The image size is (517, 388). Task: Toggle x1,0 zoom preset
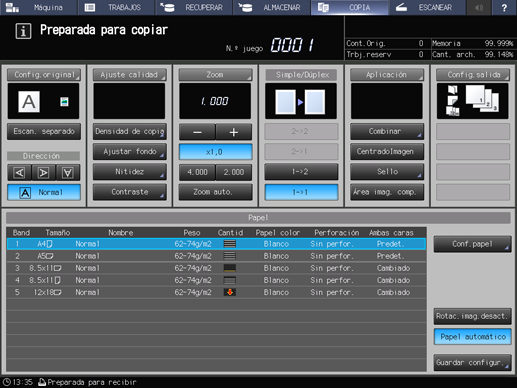(215, 152)
